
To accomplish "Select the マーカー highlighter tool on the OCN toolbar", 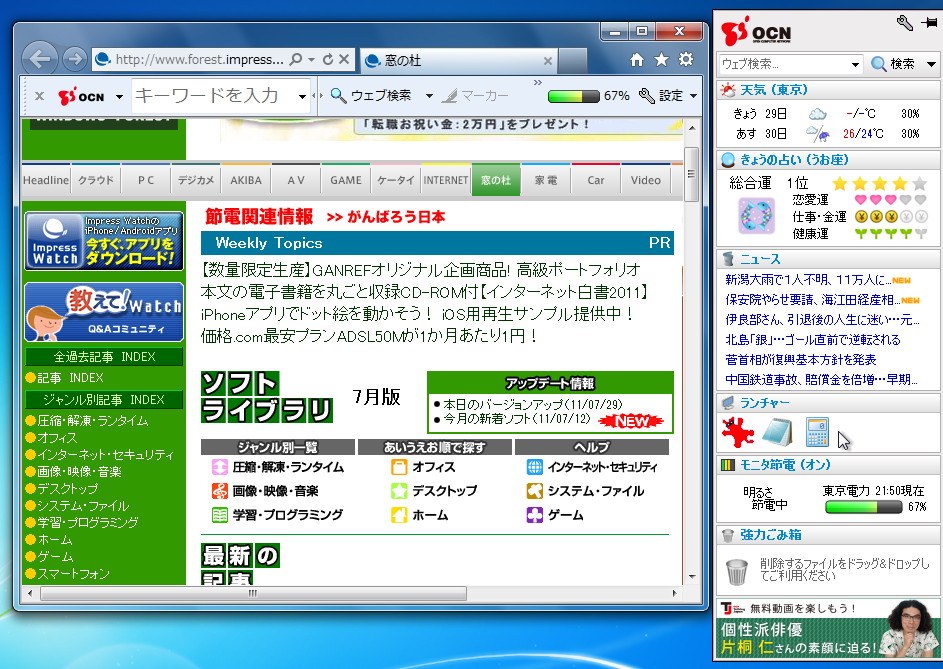I will [x=470, y=95].
